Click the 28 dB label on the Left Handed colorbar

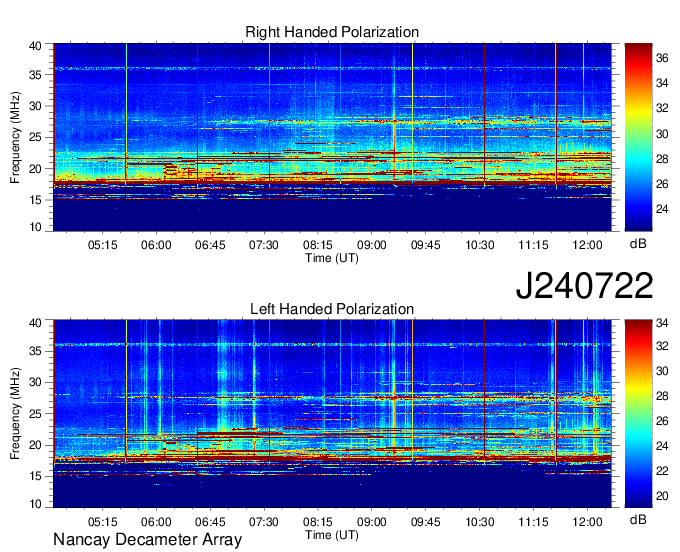662,396
